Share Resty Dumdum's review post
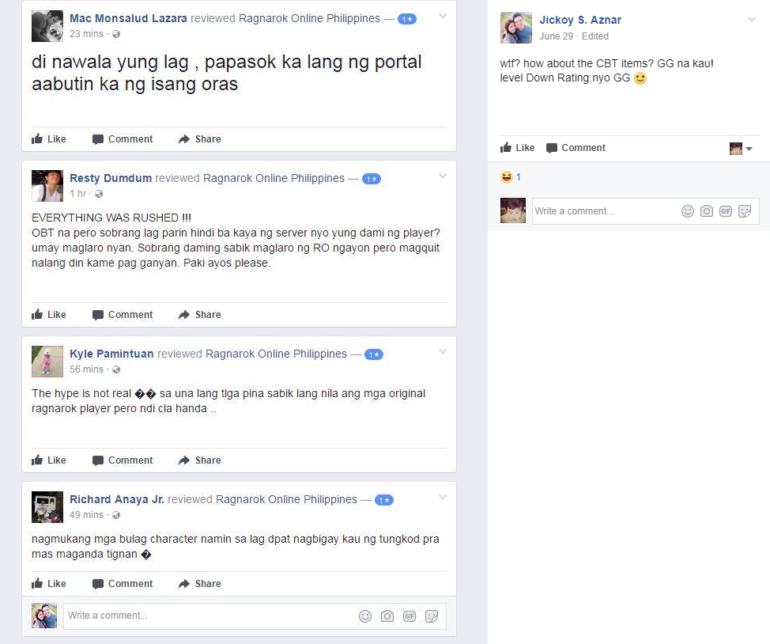This screenshot has width=770, height=644. pyautogui.click(x=199, y=314)
